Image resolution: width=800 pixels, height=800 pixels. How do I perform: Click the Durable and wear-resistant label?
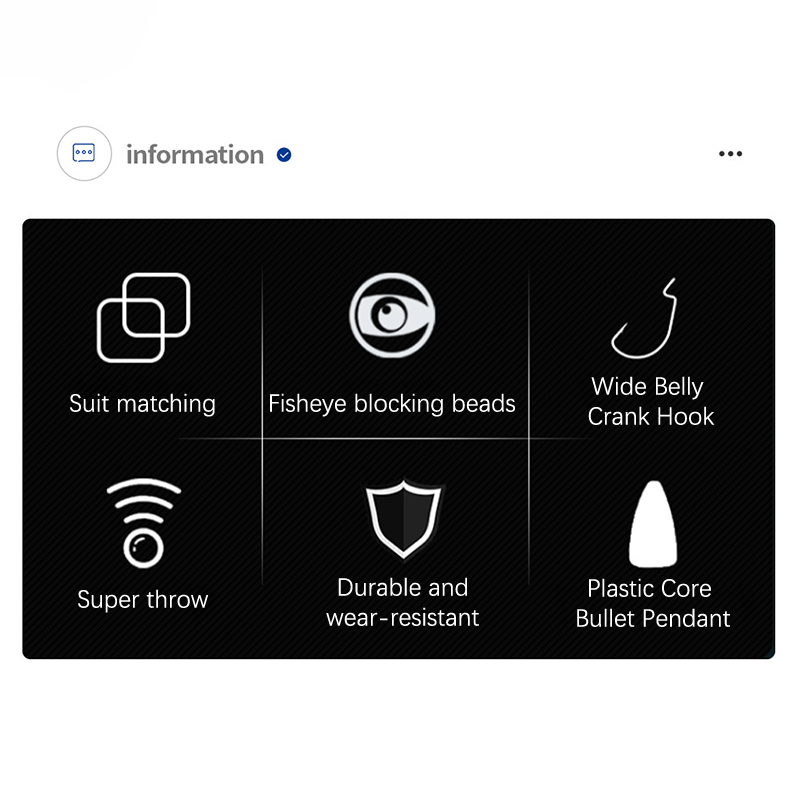[403, 603]
